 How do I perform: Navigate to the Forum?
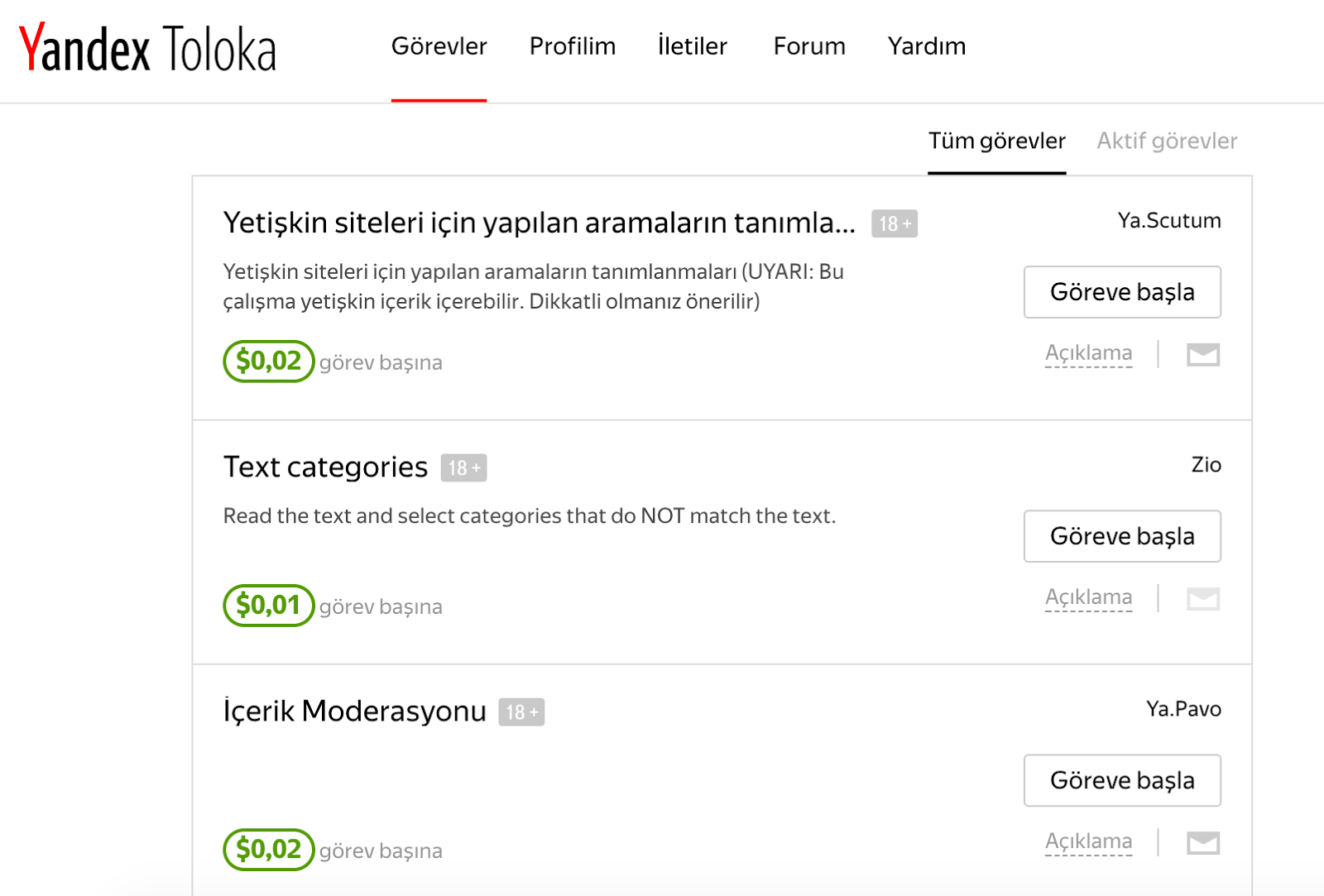[808, 46]
